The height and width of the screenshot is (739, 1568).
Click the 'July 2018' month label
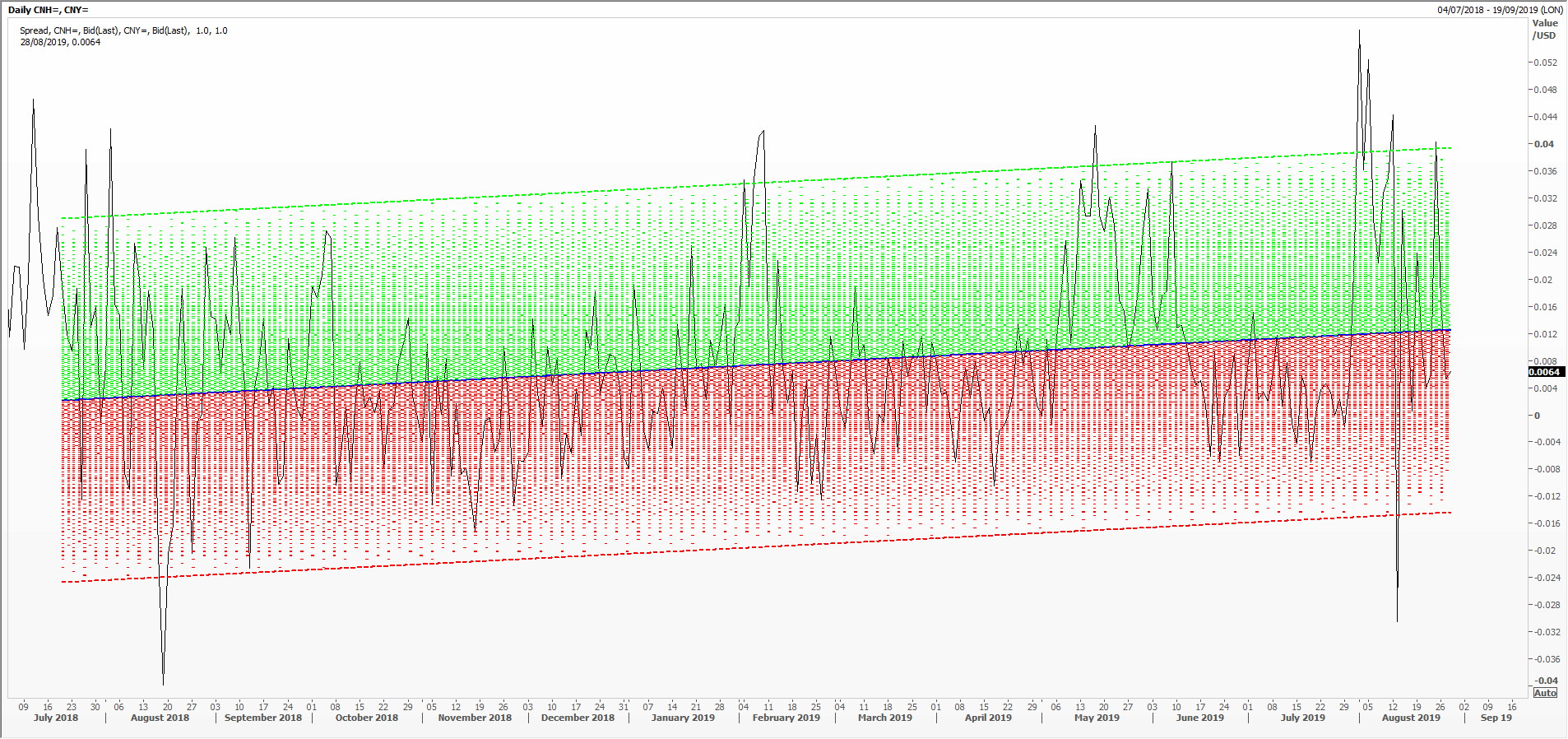(x=56, y=718)
